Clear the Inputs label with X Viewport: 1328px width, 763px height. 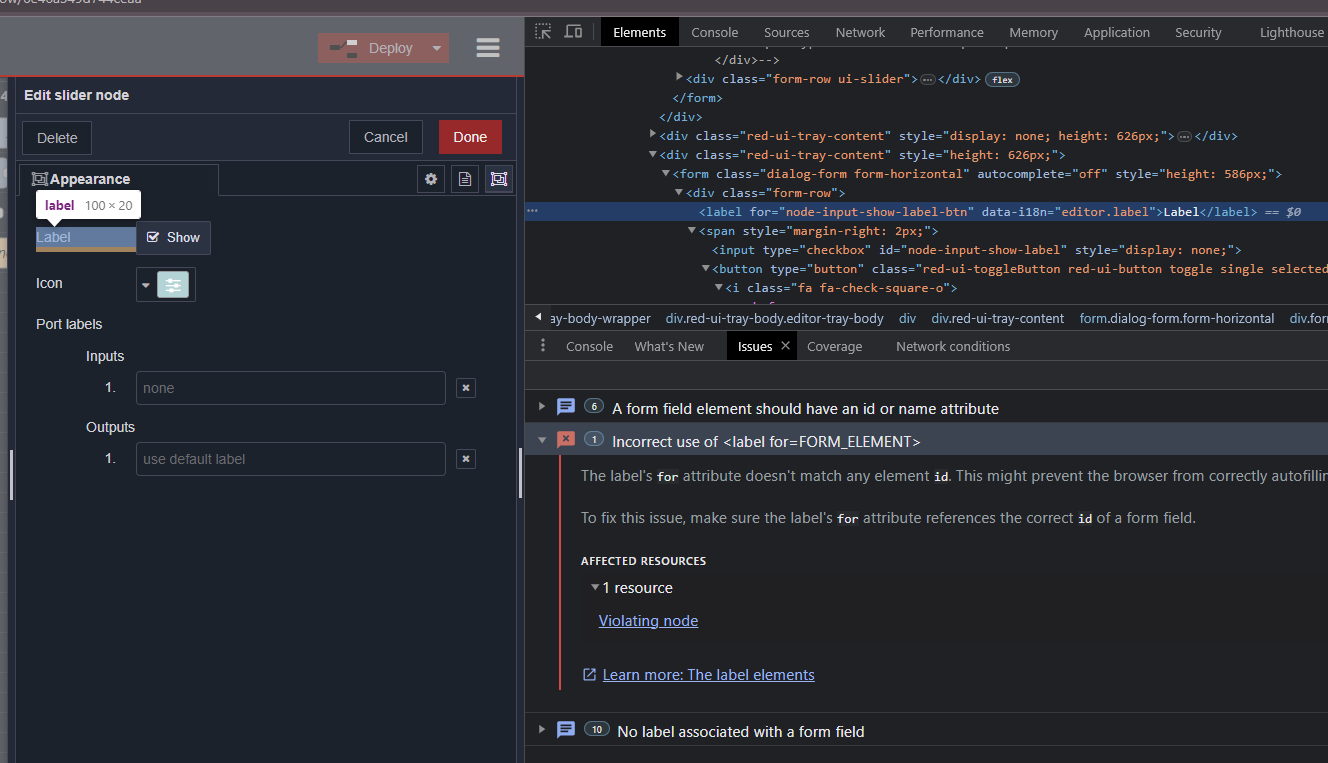tap(465, 388)
